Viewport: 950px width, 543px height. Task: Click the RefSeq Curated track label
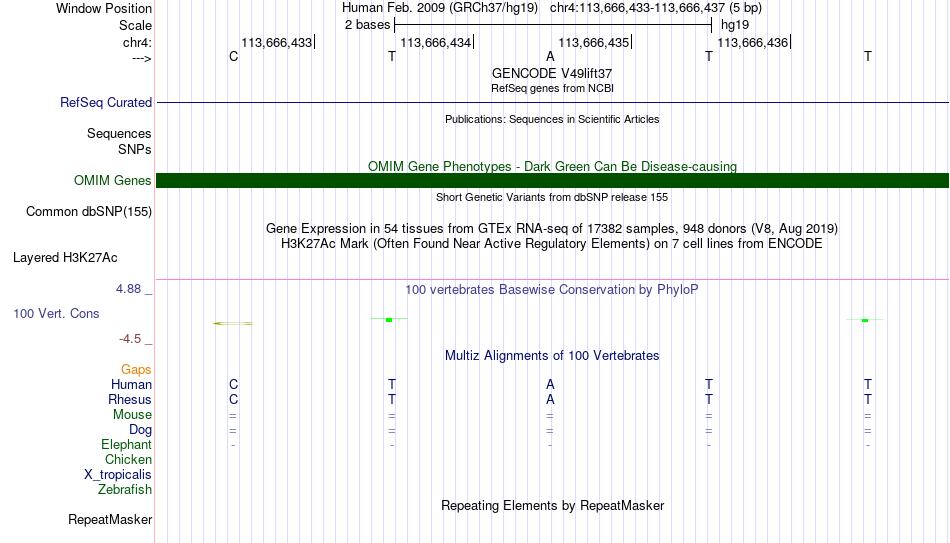coord(105,102)
